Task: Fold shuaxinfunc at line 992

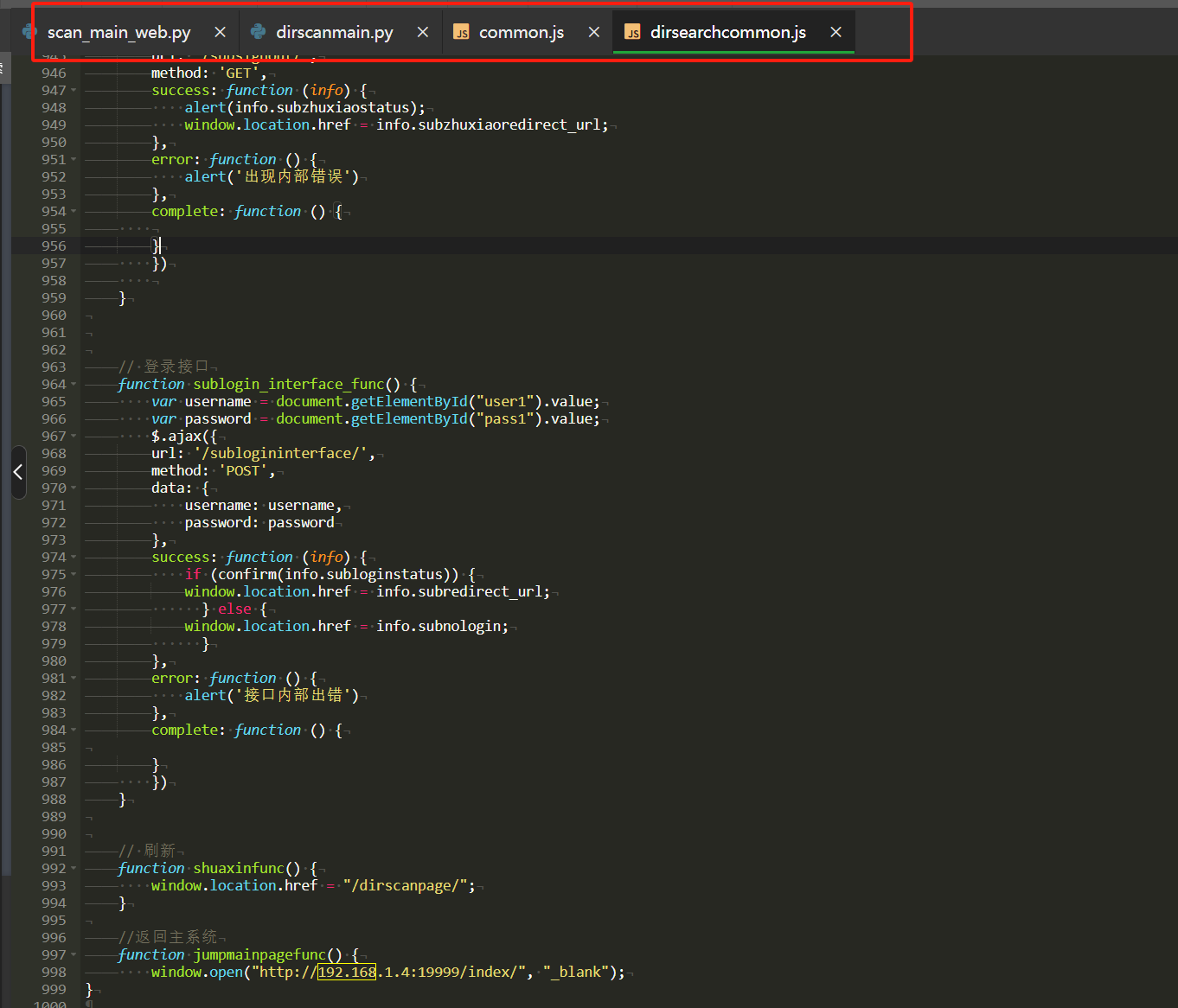Action: [74, 868]
